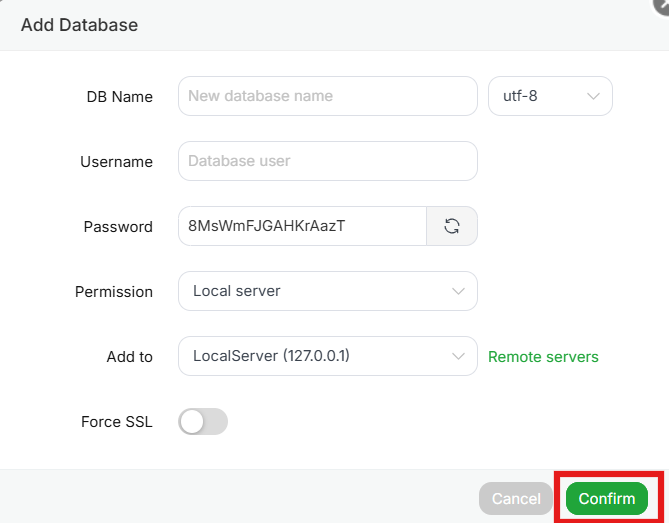Click the Username label
The height and width of the screenshot is (523, 669).
(116, 162)
